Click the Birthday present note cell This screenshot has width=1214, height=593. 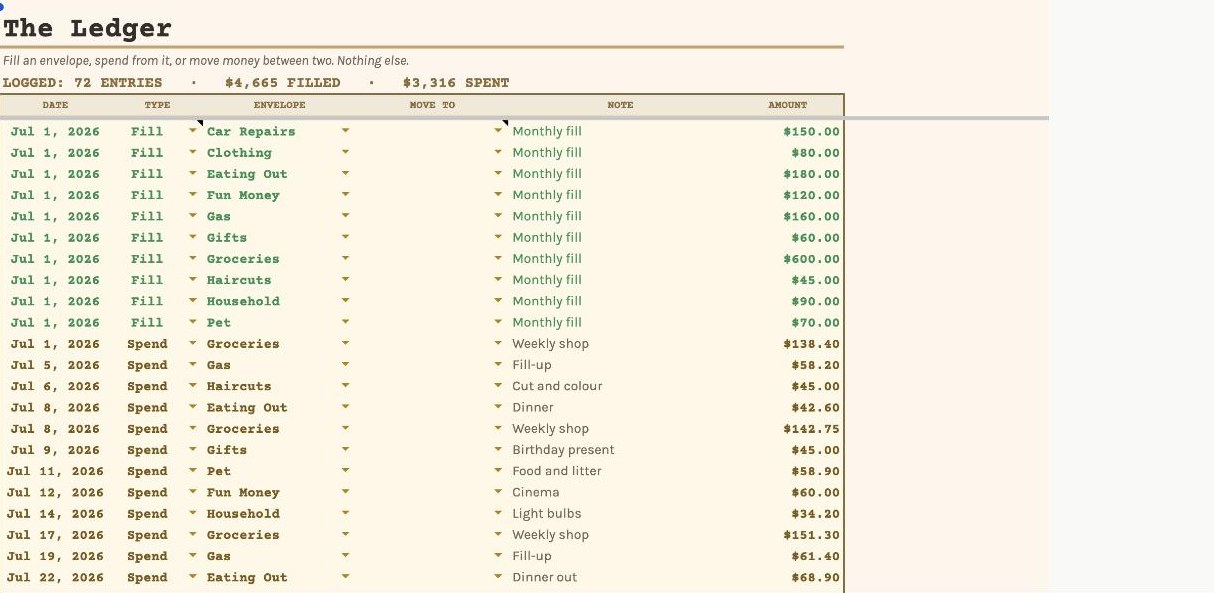click(563, 450)
